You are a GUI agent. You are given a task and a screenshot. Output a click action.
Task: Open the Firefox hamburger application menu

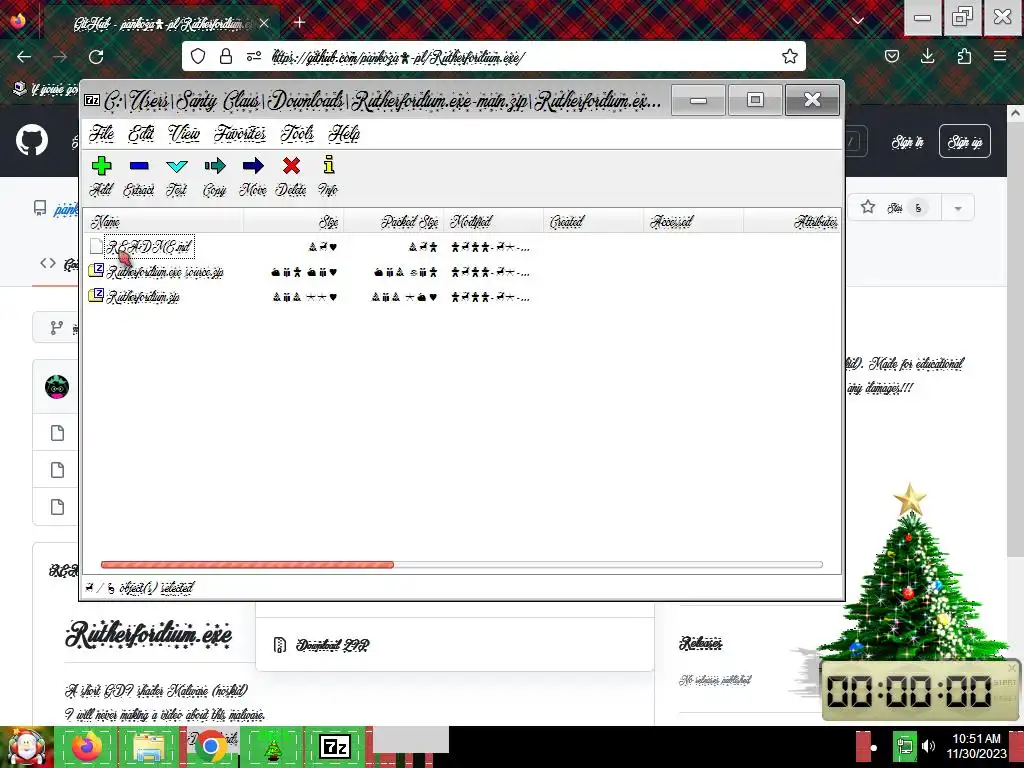(x=1000, y=56)
